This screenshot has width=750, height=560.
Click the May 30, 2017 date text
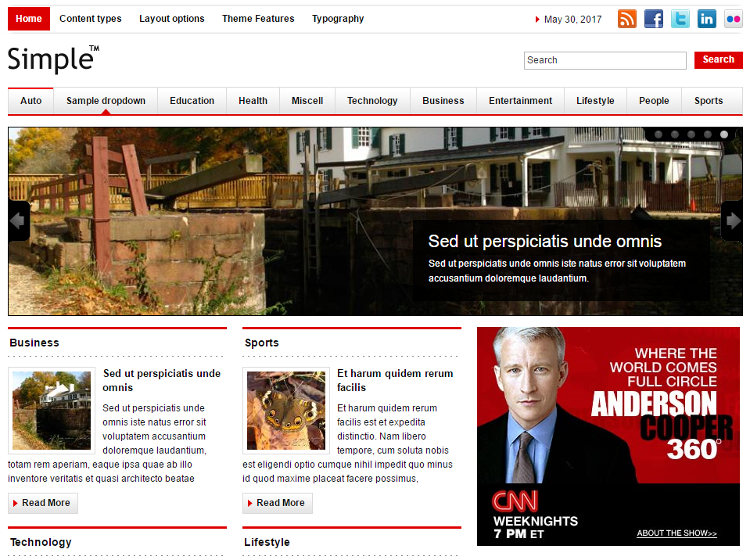coord(573,20)
